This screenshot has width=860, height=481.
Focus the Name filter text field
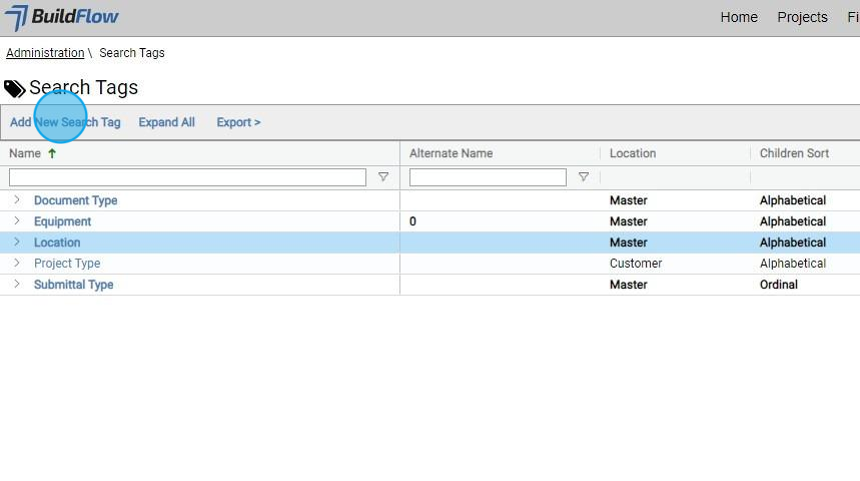pos(187,177)
